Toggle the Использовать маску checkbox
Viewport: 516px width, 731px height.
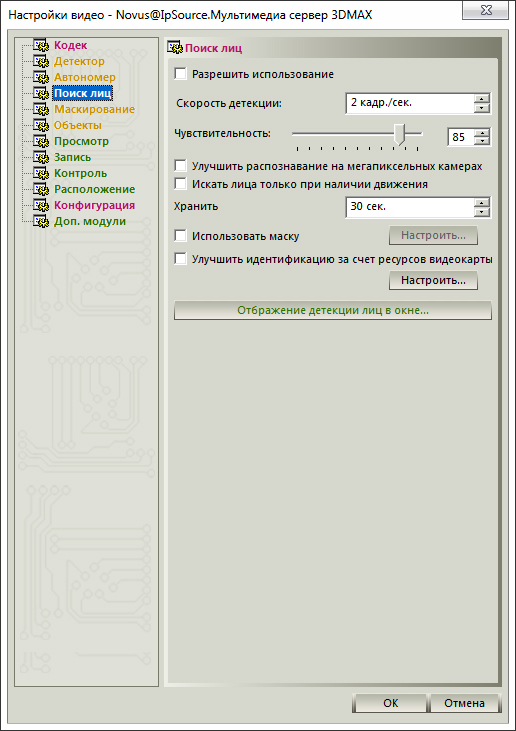click(x=180, y=236)
